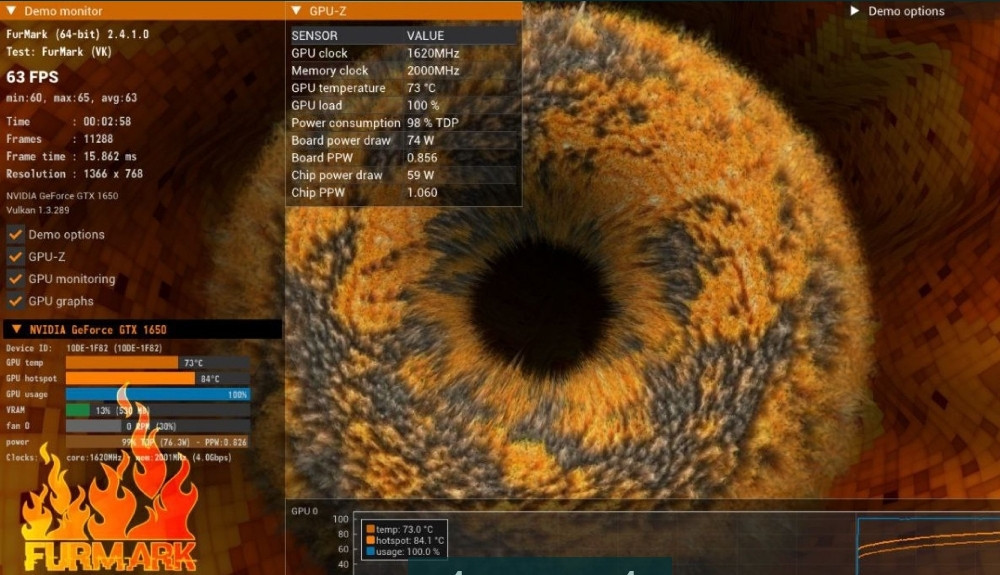Click the GPU temp orange bar
1000x575 pixels.
[x=121, y=362]
